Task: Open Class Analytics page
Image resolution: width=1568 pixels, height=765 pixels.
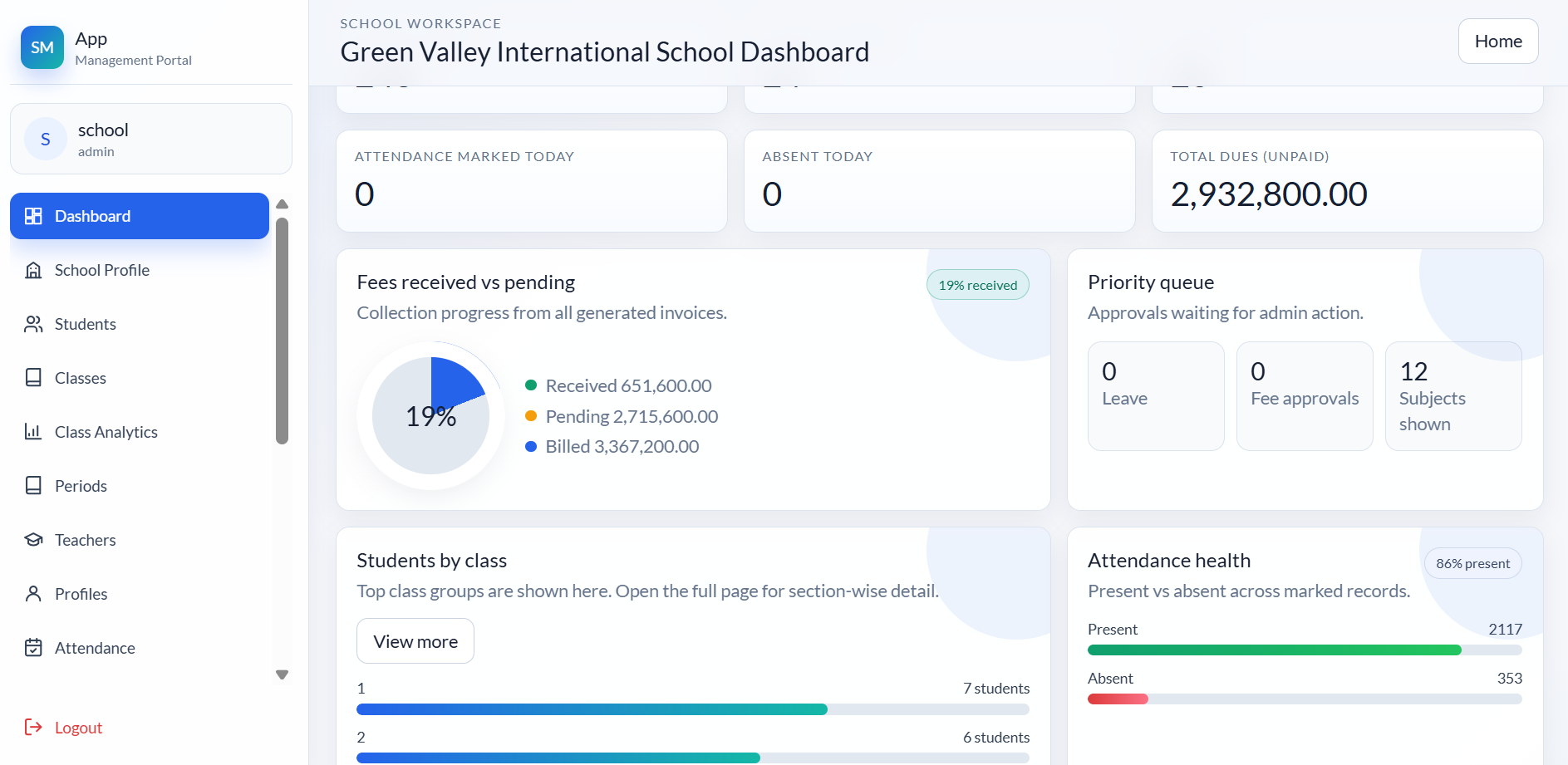Action: coord(140,432)
